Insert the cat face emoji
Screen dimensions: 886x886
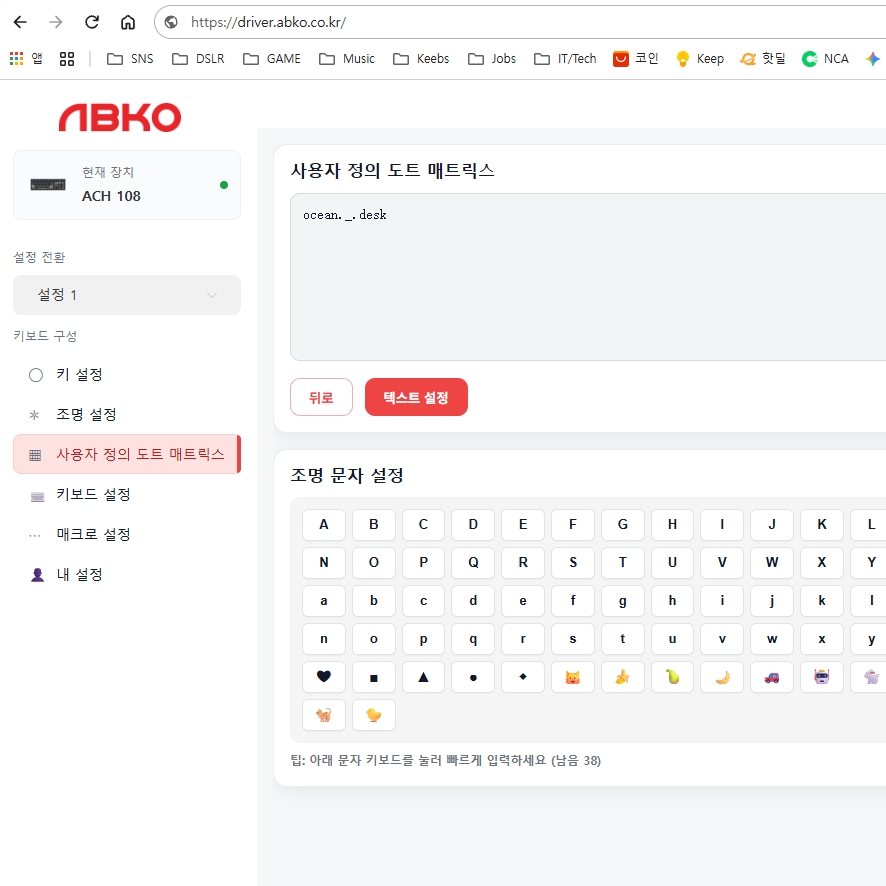[x=572, y=676]
